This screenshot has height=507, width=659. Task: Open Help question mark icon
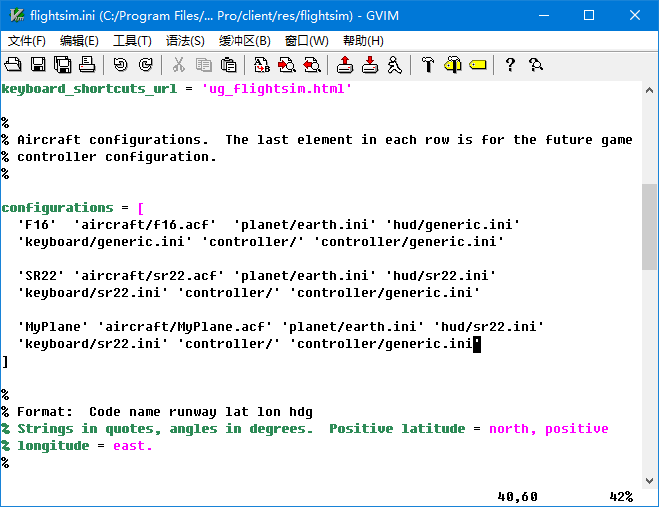[510, 65]
